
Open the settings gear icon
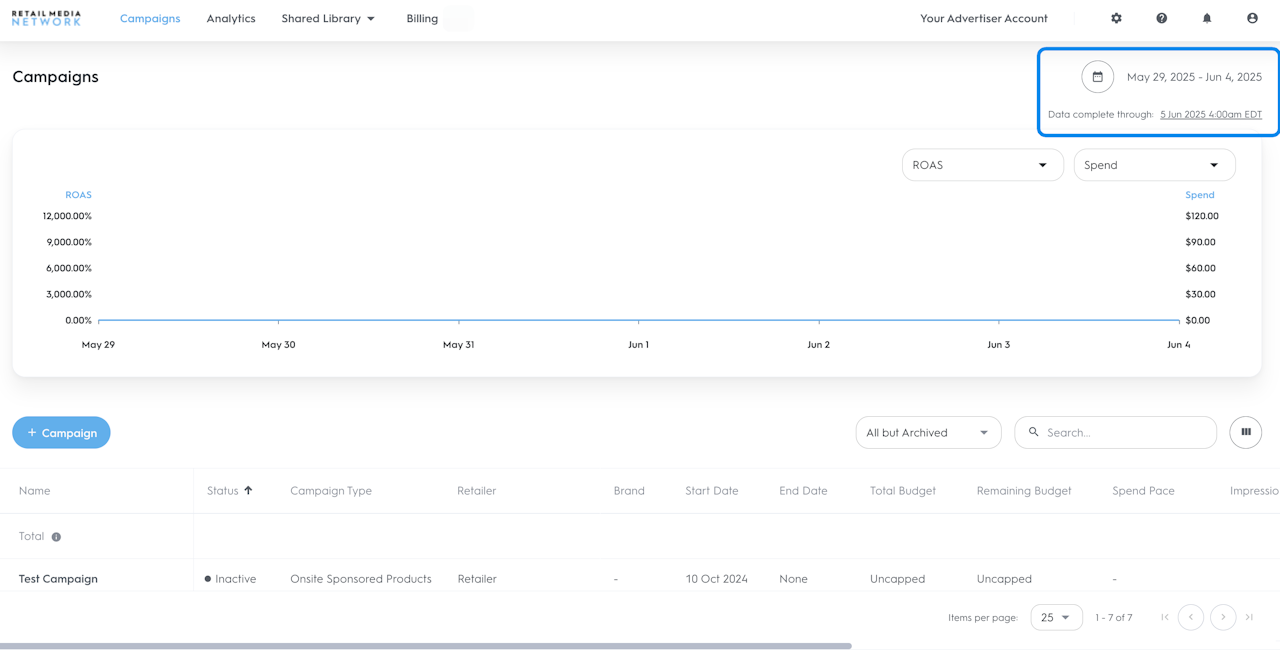(1116, 18)
